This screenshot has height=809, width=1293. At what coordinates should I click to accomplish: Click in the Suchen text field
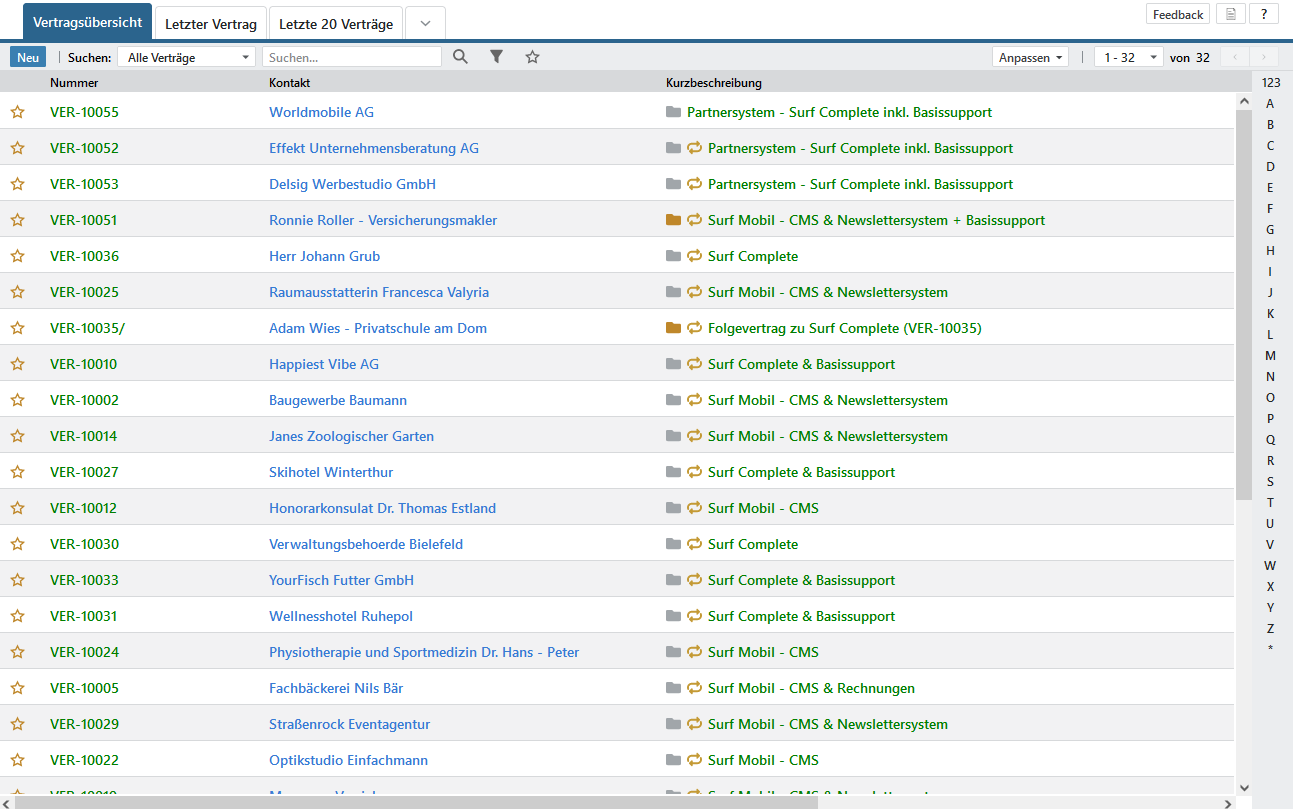[351, 57]
